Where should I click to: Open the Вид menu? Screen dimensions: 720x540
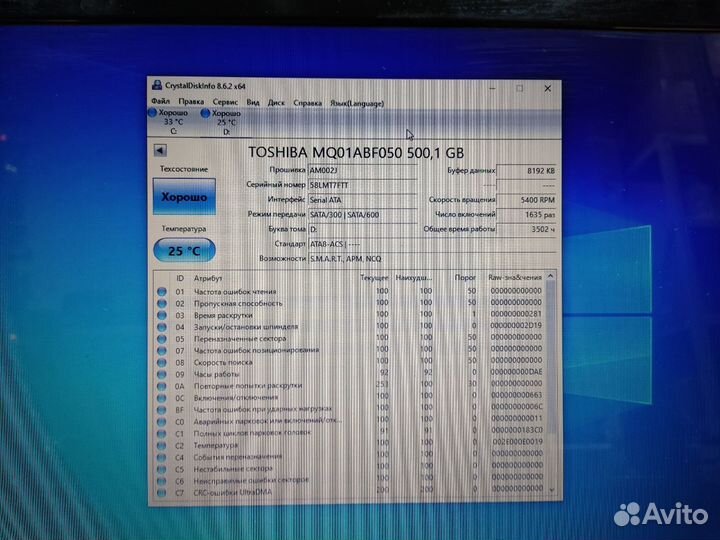click(253, 102)
